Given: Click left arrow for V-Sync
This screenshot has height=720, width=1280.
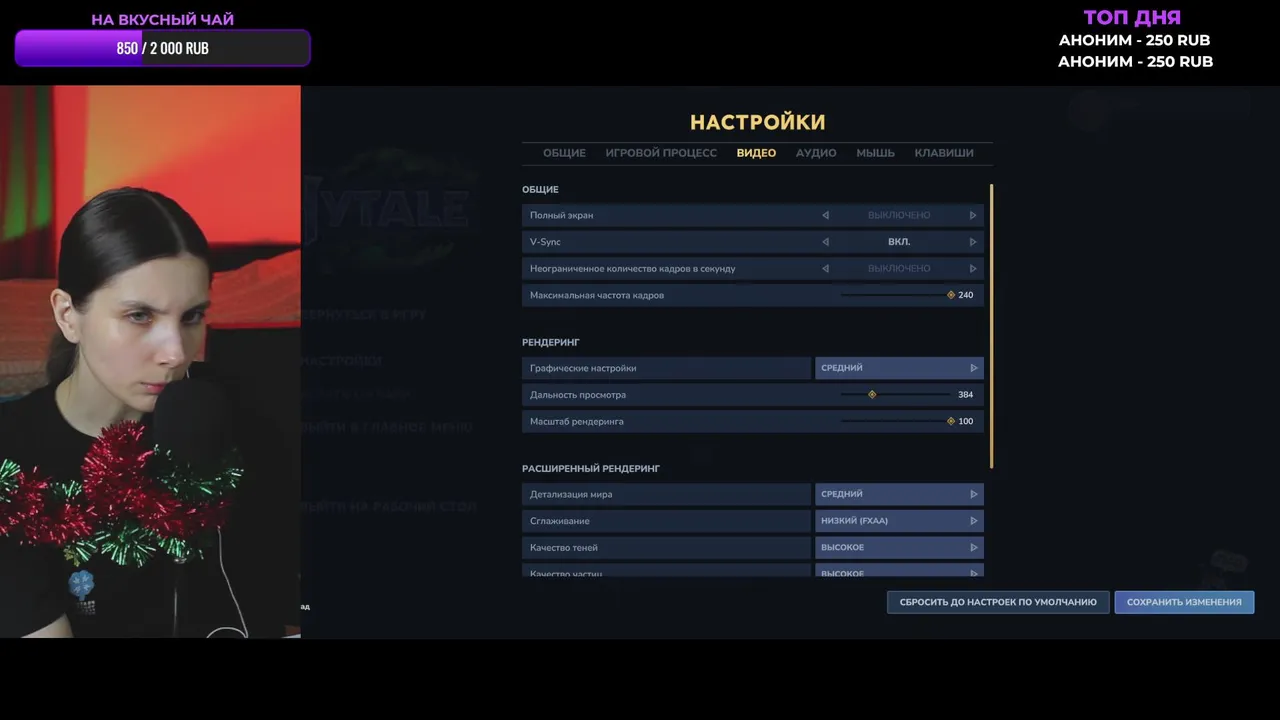Looking at the screenshot, I should 825,242.
